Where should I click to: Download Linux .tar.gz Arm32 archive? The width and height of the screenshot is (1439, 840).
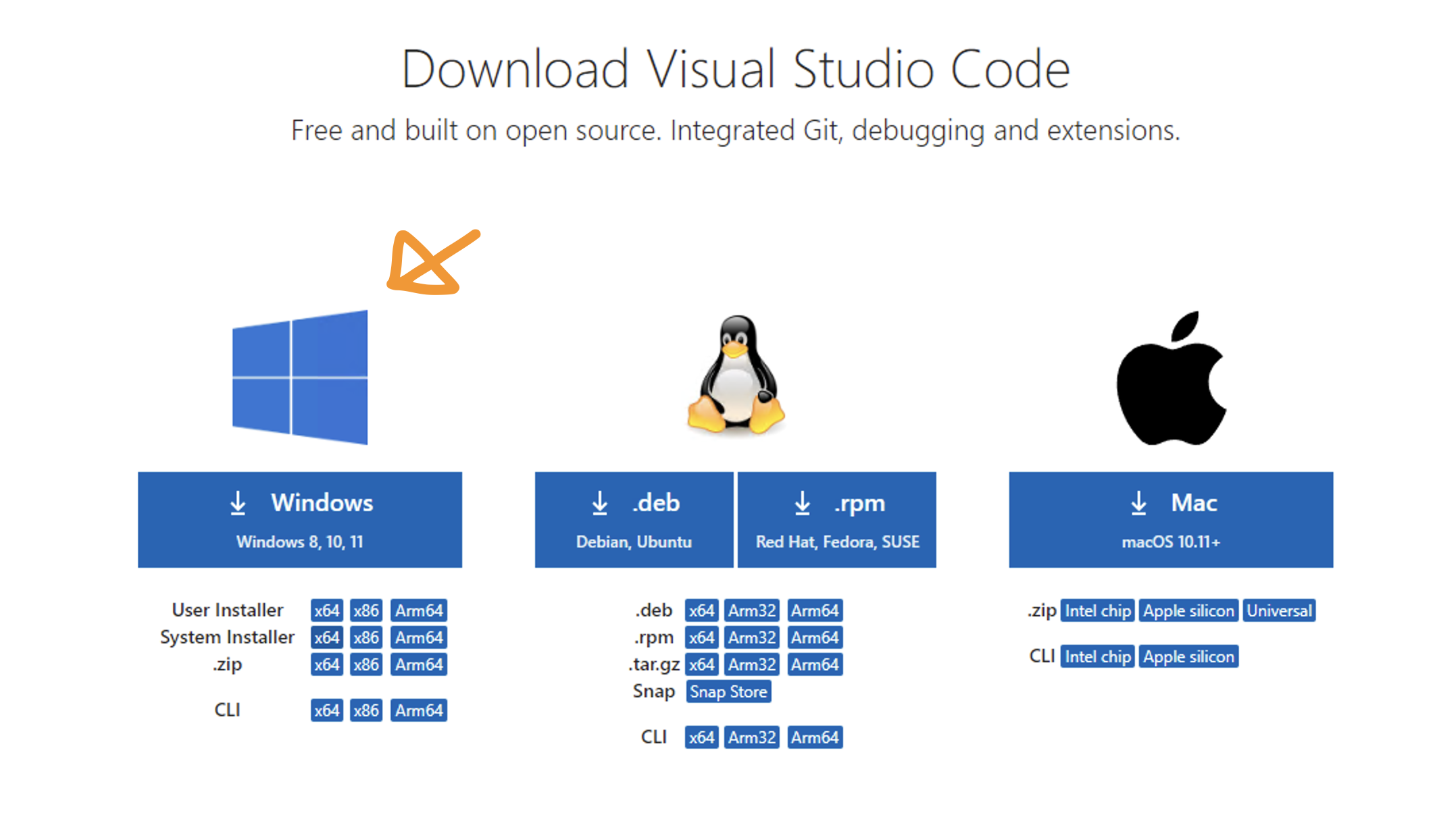coord(752,664)
